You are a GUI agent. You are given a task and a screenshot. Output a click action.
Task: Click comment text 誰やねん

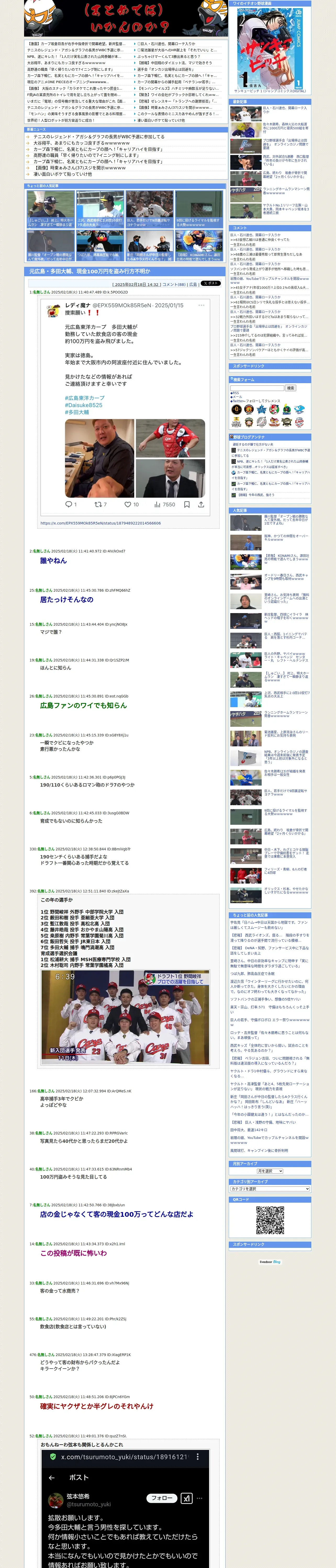point(54,561)
